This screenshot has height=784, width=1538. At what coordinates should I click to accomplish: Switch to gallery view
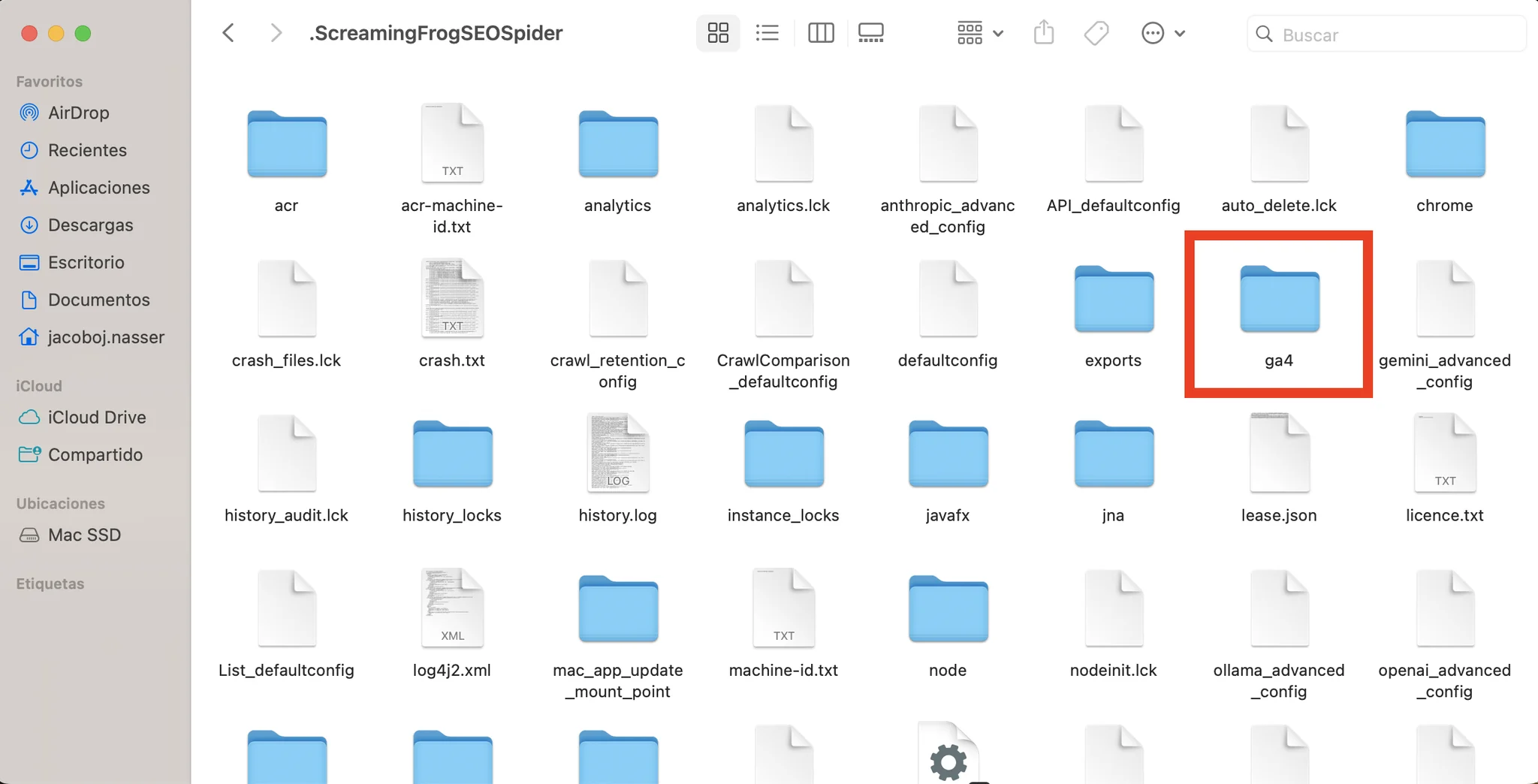(871, 33)
